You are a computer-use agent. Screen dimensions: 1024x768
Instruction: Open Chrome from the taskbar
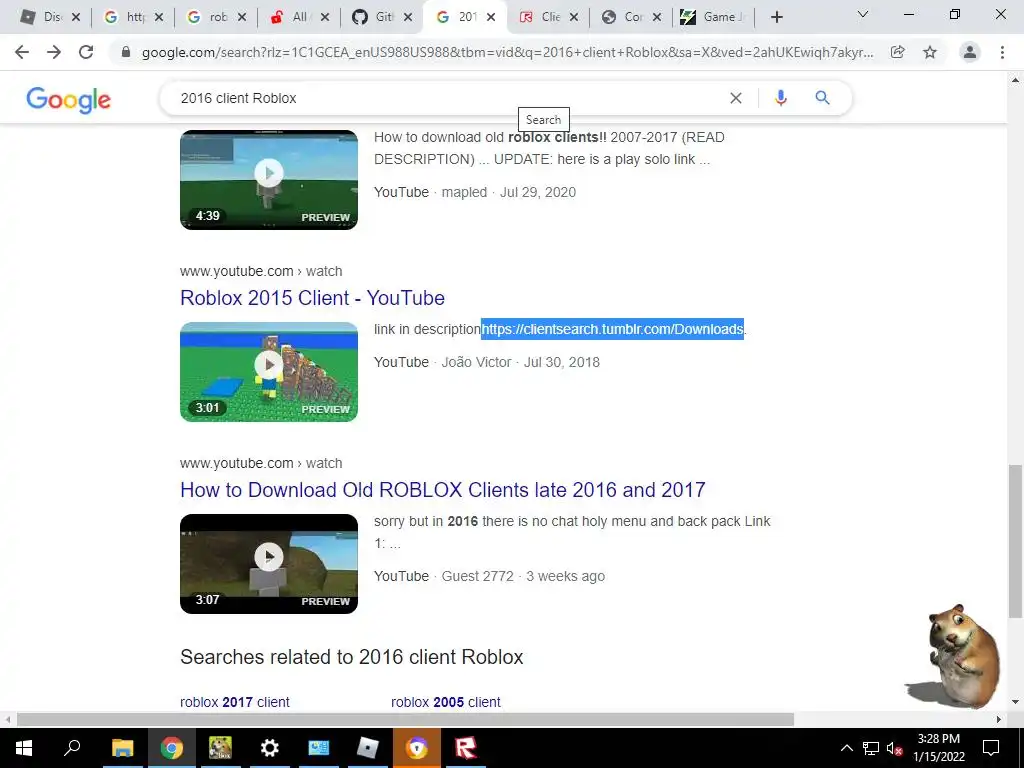(172, 748)
